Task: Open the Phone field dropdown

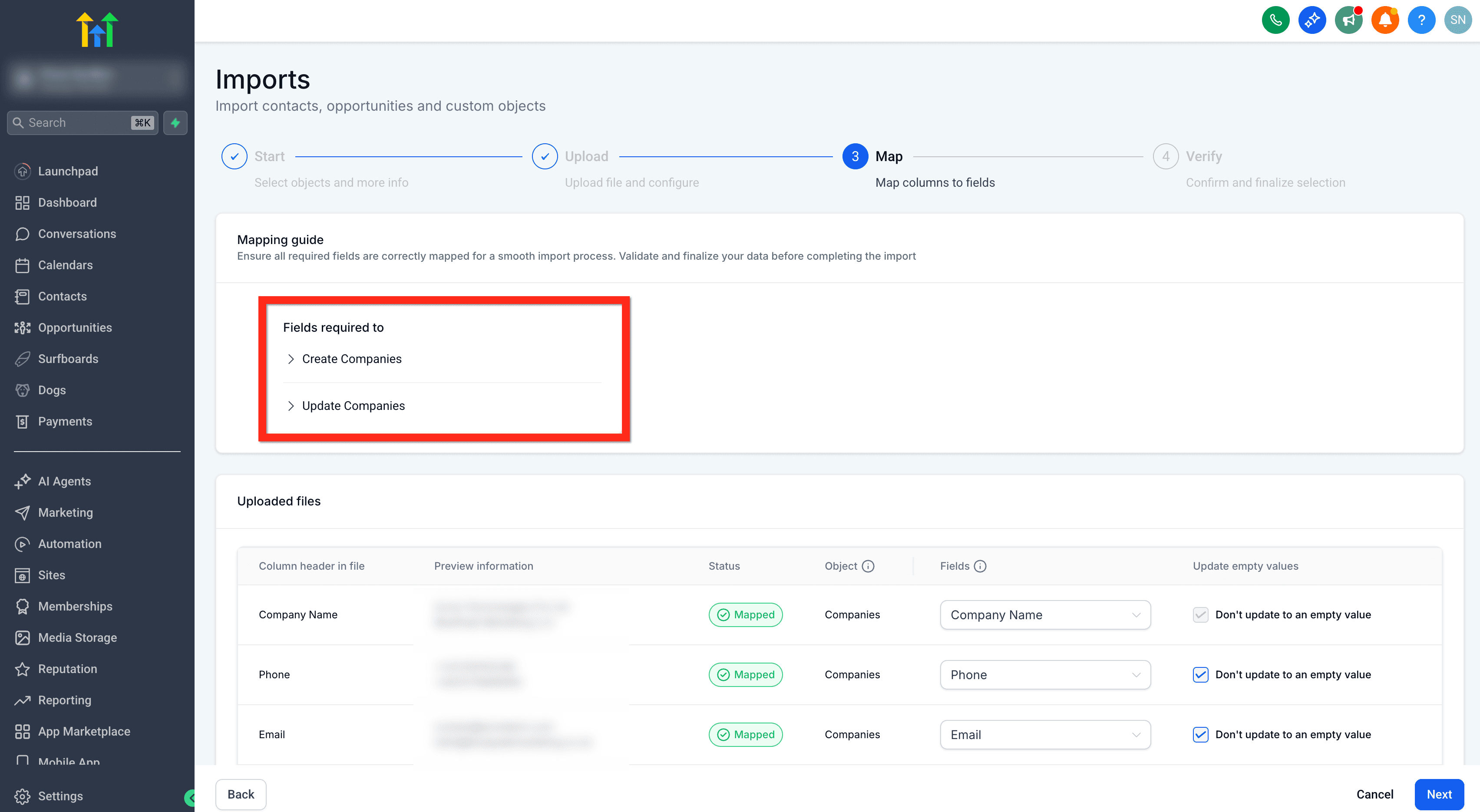Action: [1045, 675]
